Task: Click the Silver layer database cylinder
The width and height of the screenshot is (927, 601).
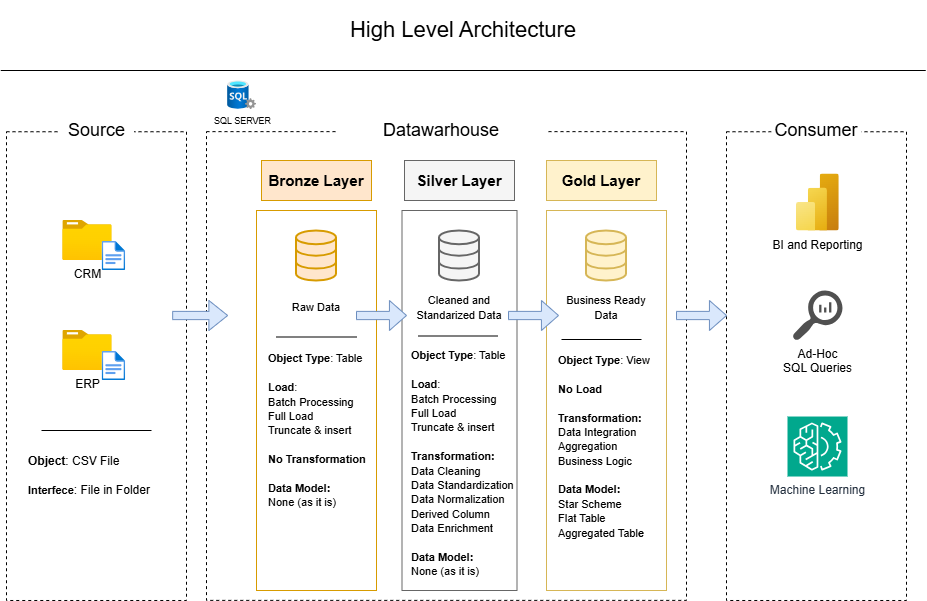Action: coord(459,255)
